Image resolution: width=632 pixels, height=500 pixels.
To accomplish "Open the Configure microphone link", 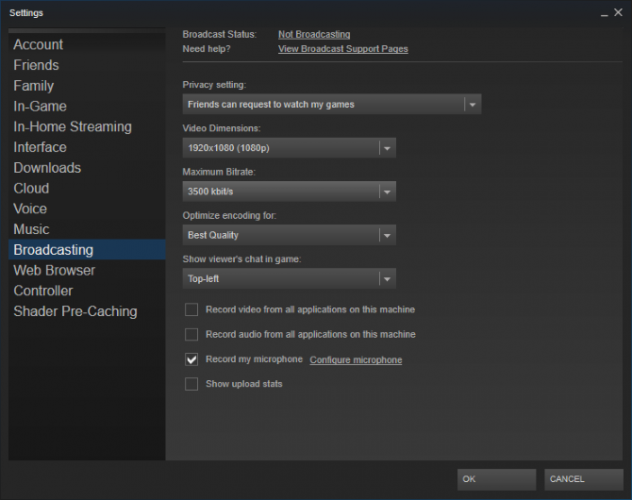I will [356, 360].
